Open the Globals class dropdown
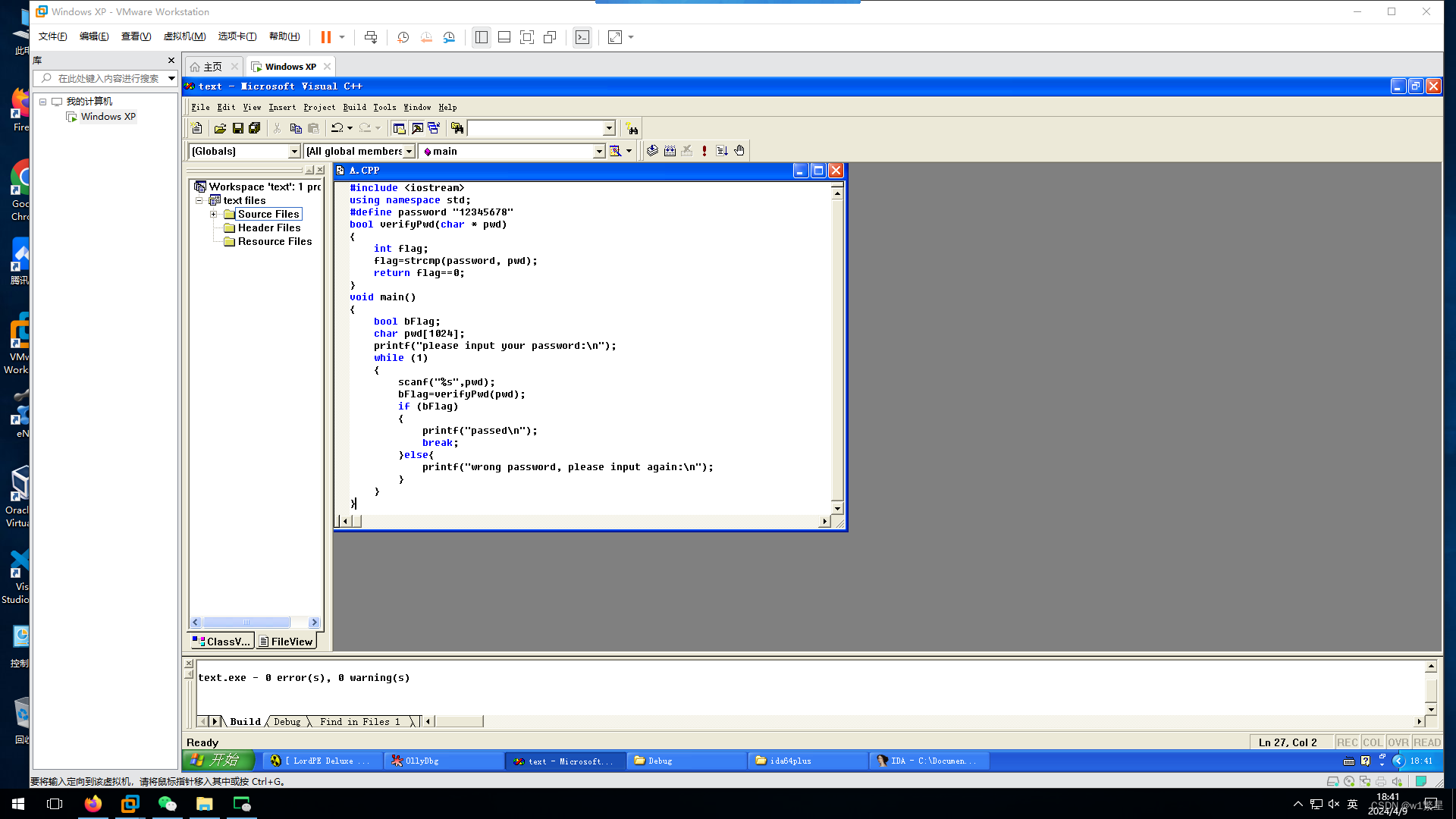 click(x=294, y=151)
